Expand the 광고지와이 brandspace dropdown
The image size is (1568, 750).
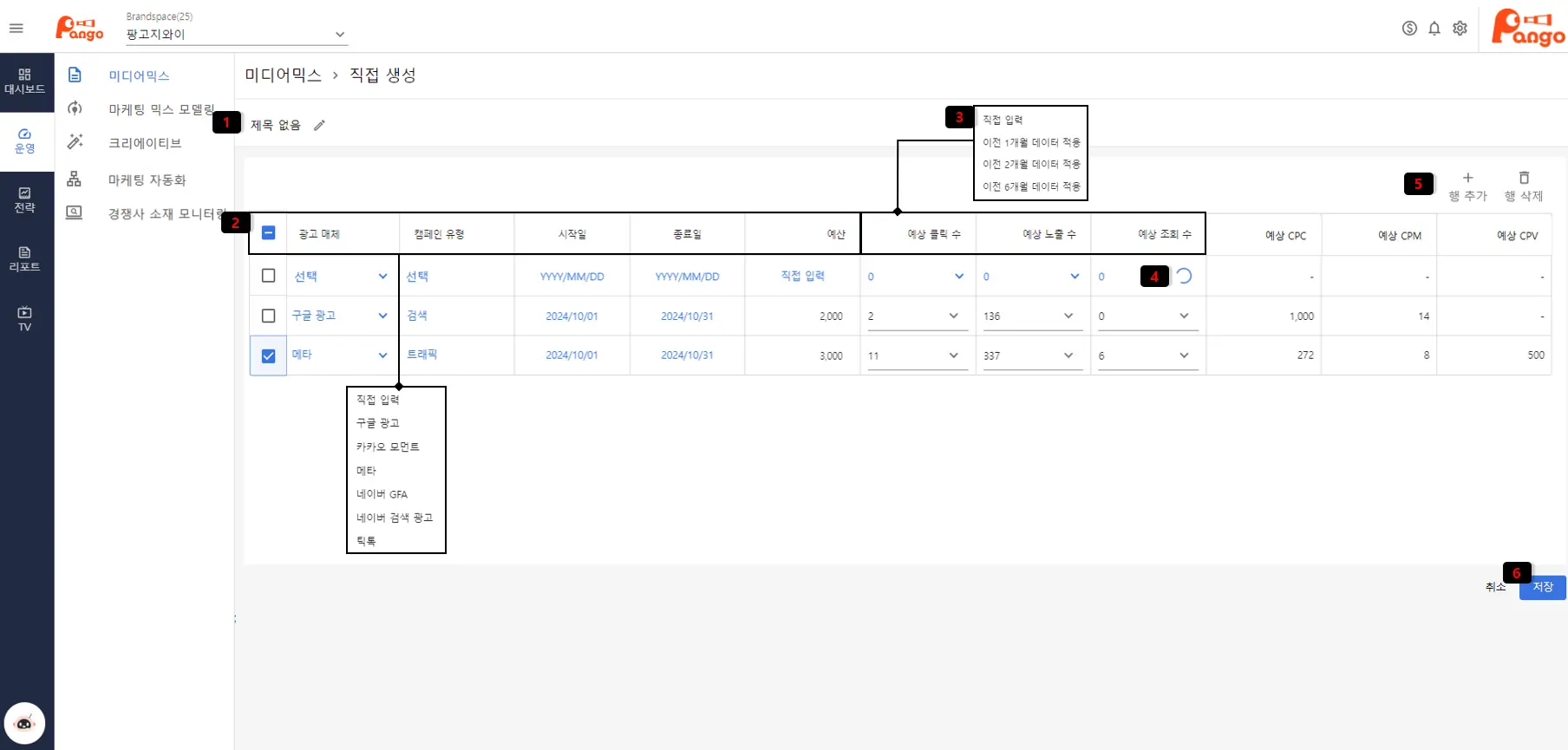tap(339, 35)
